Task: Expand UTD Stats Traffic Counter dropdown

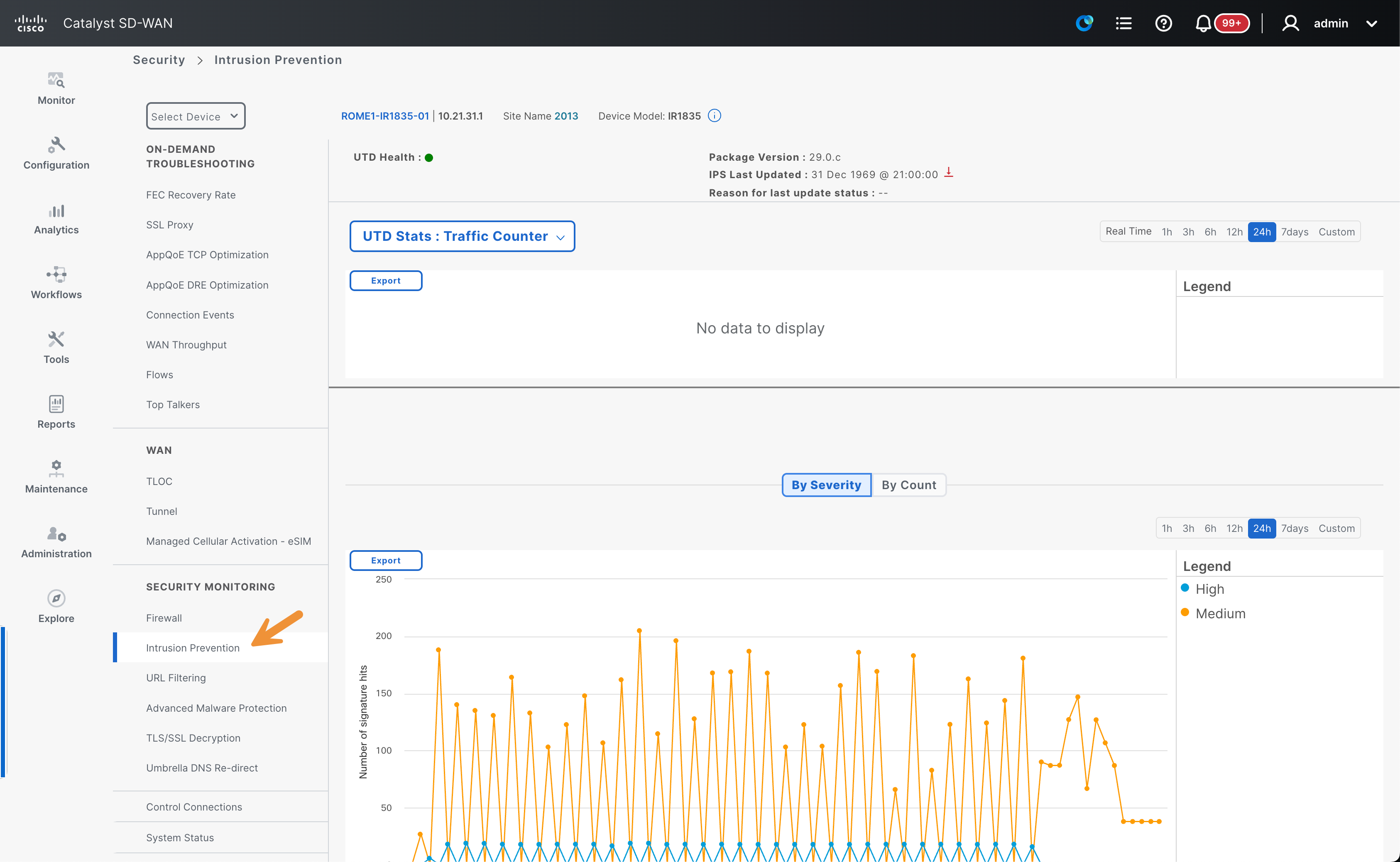Action: [x=462, y=236]
